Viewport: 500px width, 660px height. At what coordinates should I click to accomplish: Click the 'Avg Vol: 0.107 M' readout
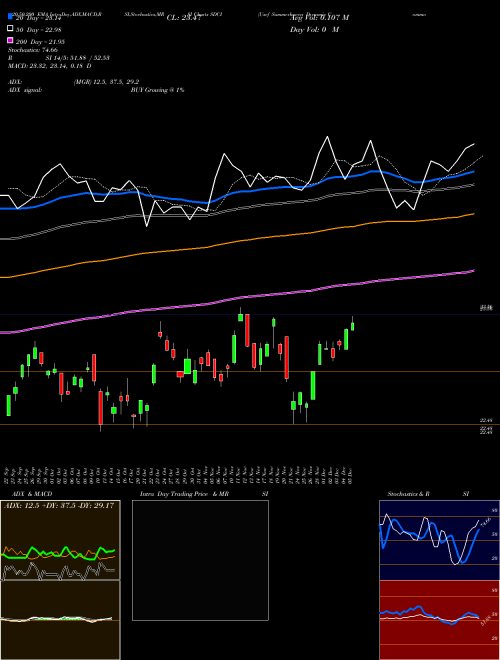click(x=319, y=18)
